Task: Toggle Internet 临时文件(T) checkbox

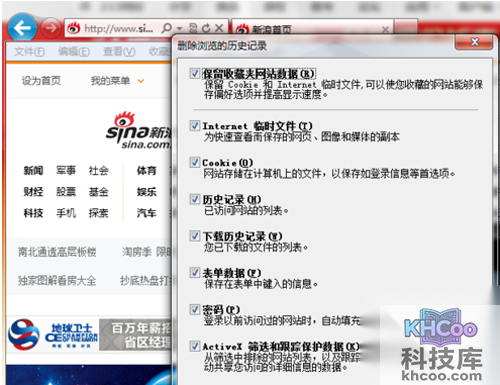Action: [194, 126]
